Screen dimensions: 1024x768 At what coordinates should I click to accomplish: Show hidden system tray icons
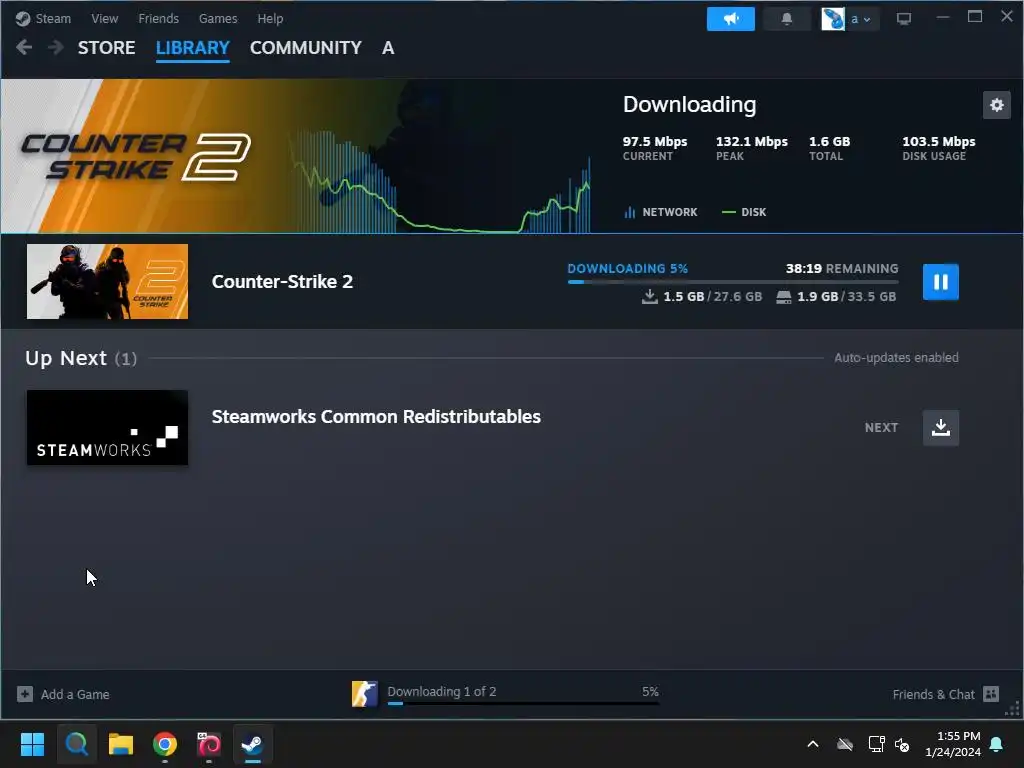pos(813,744)
